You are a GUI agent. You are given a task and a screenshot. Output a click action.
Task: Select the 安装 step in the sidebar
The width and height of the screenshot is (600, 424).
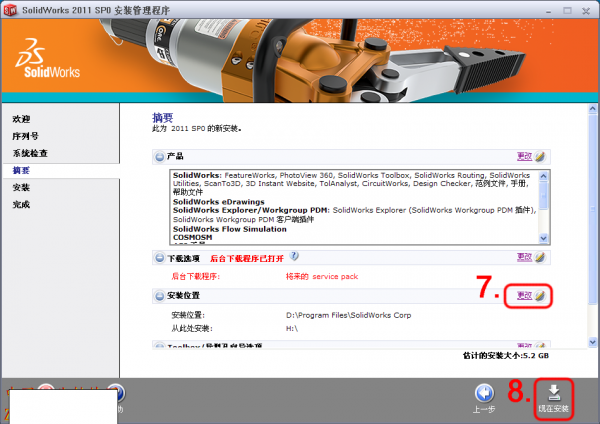click(x=21, y=188)
